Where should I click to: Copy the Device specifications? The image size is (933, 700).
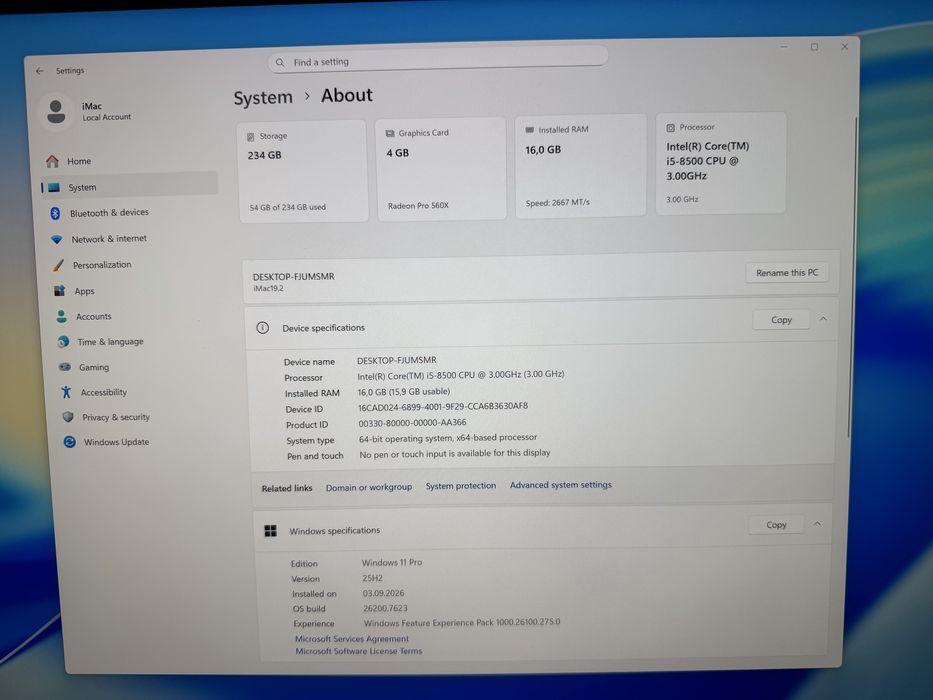(781, 320)
